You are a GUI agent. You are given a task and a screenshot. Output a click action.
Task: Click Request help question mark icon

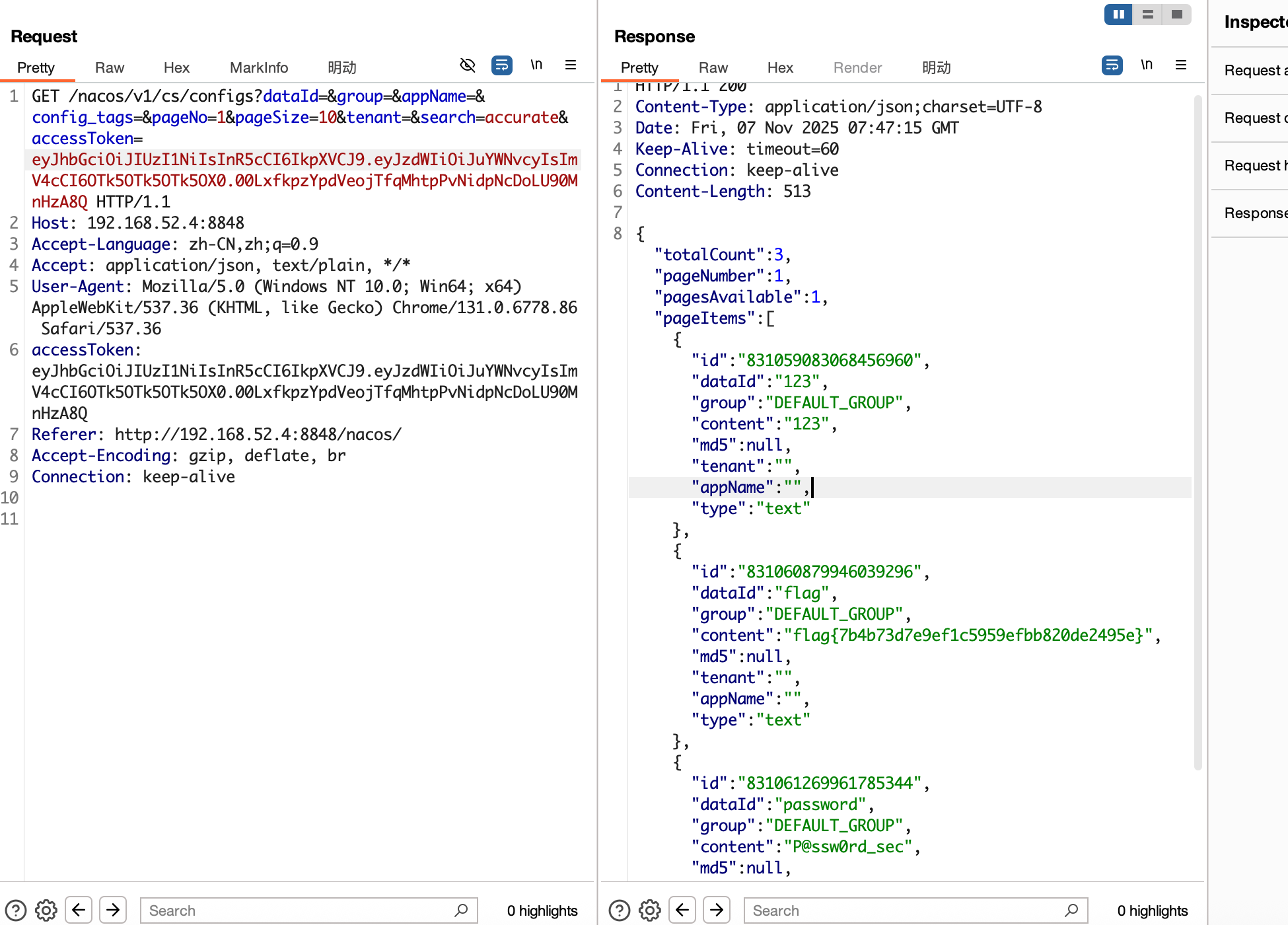pos(16,910)
